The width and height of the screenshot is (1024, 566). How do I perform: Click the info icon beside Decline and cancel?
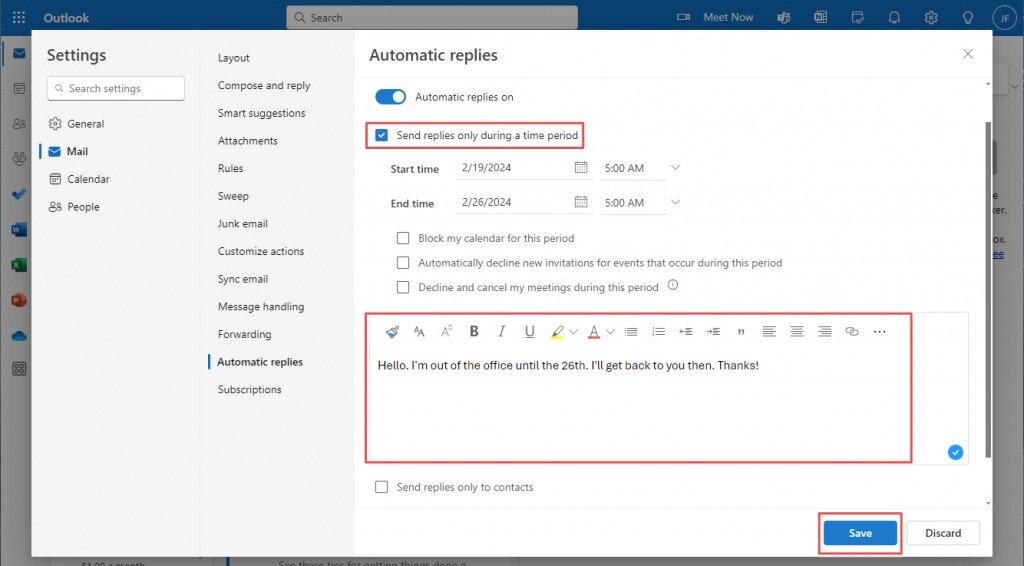click(x=673, y=285)
